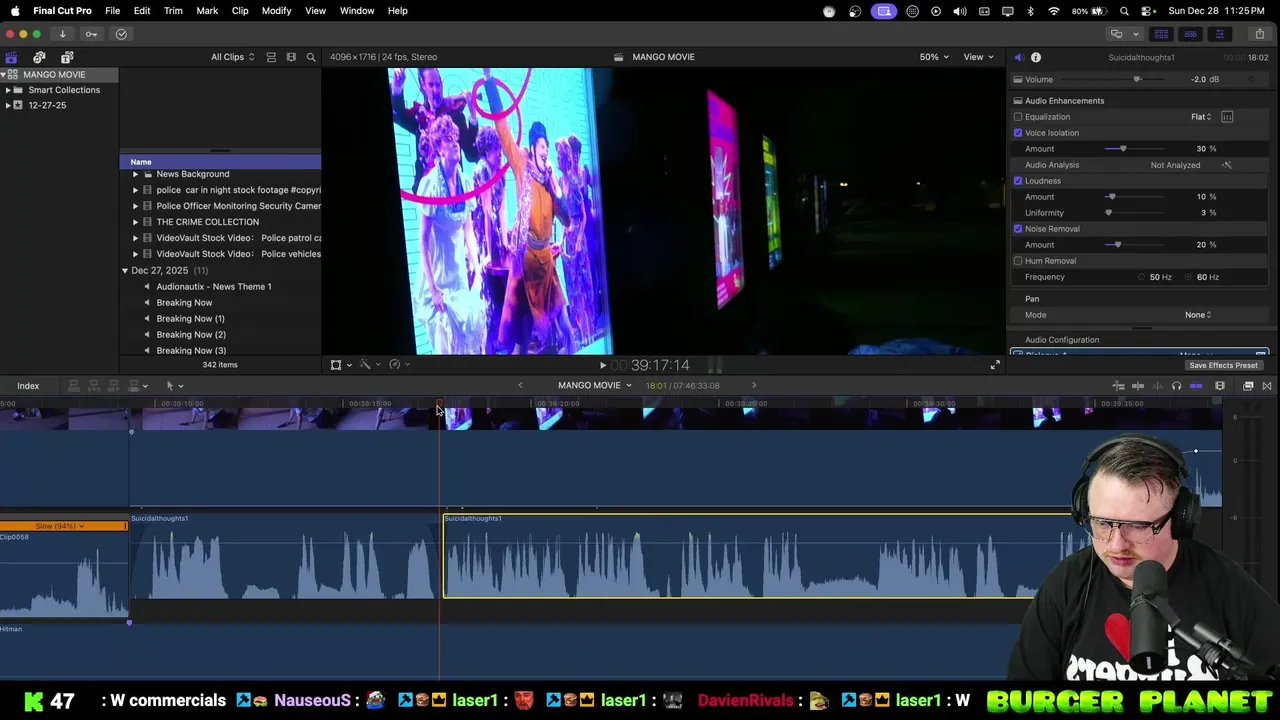Toggle the Inspector panel layout button
1280x720 pixels.
coord(1219,34)
